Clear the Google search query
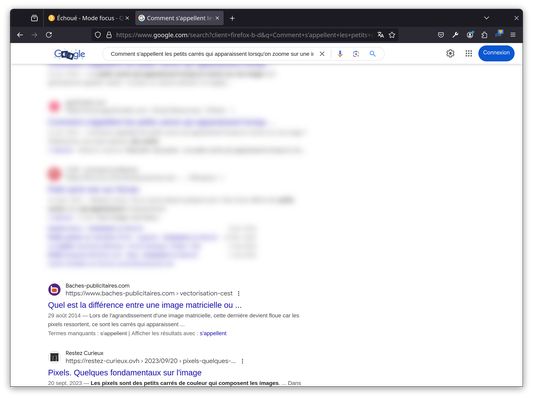The image size is (533, 398). tap(322, 54)
